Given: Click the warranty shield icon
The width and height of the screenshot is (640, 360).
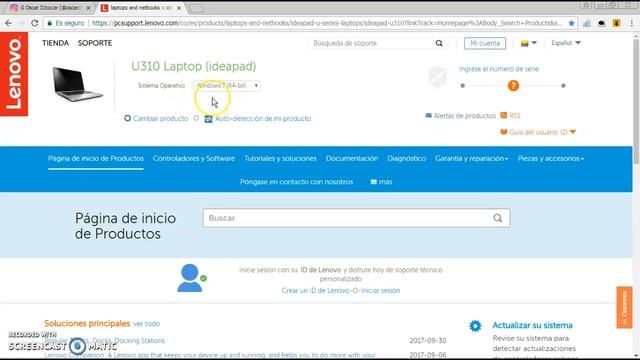Looking at the screenshot, I should (438, 78).
